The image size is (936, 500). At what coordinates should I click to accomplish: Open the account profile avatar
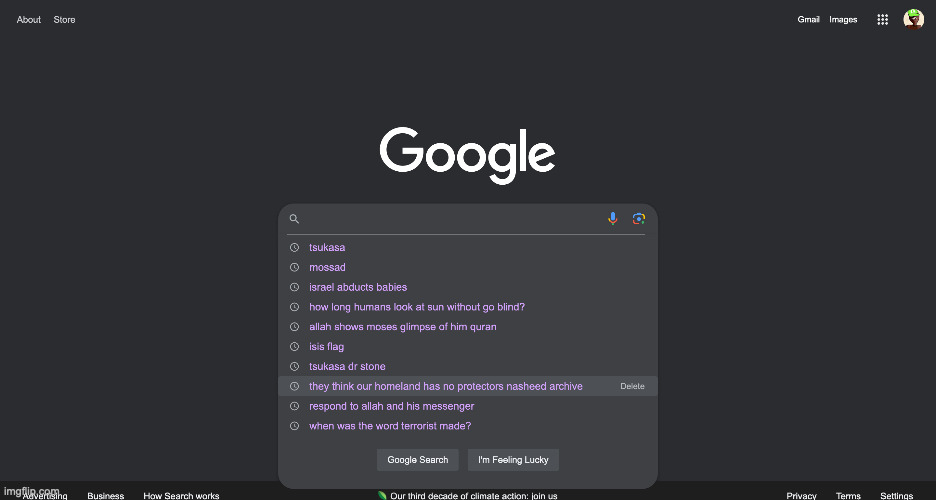point(913,19)
